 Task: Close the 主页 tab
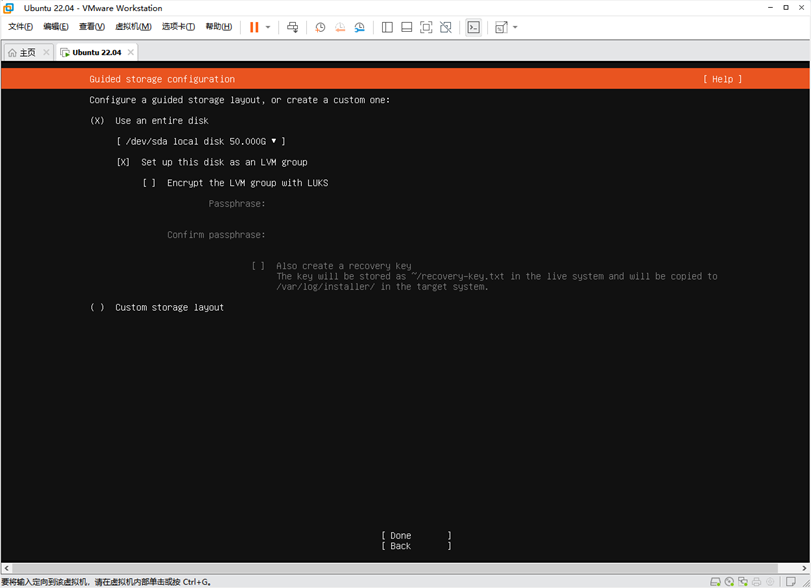46,52
